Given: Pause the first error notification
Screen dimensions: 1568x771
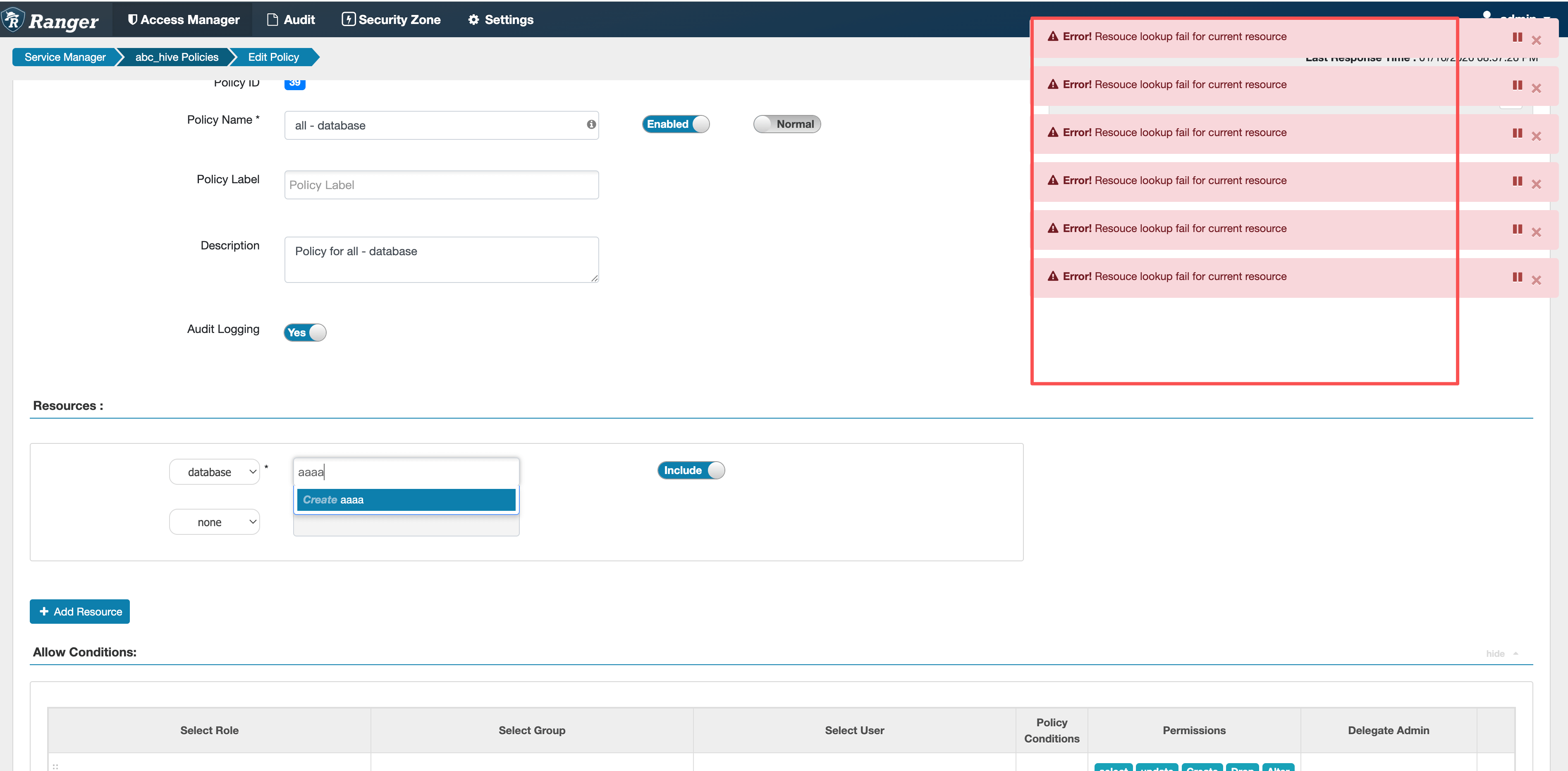Looking at the screenshot, I should [x=1517, y=37].
